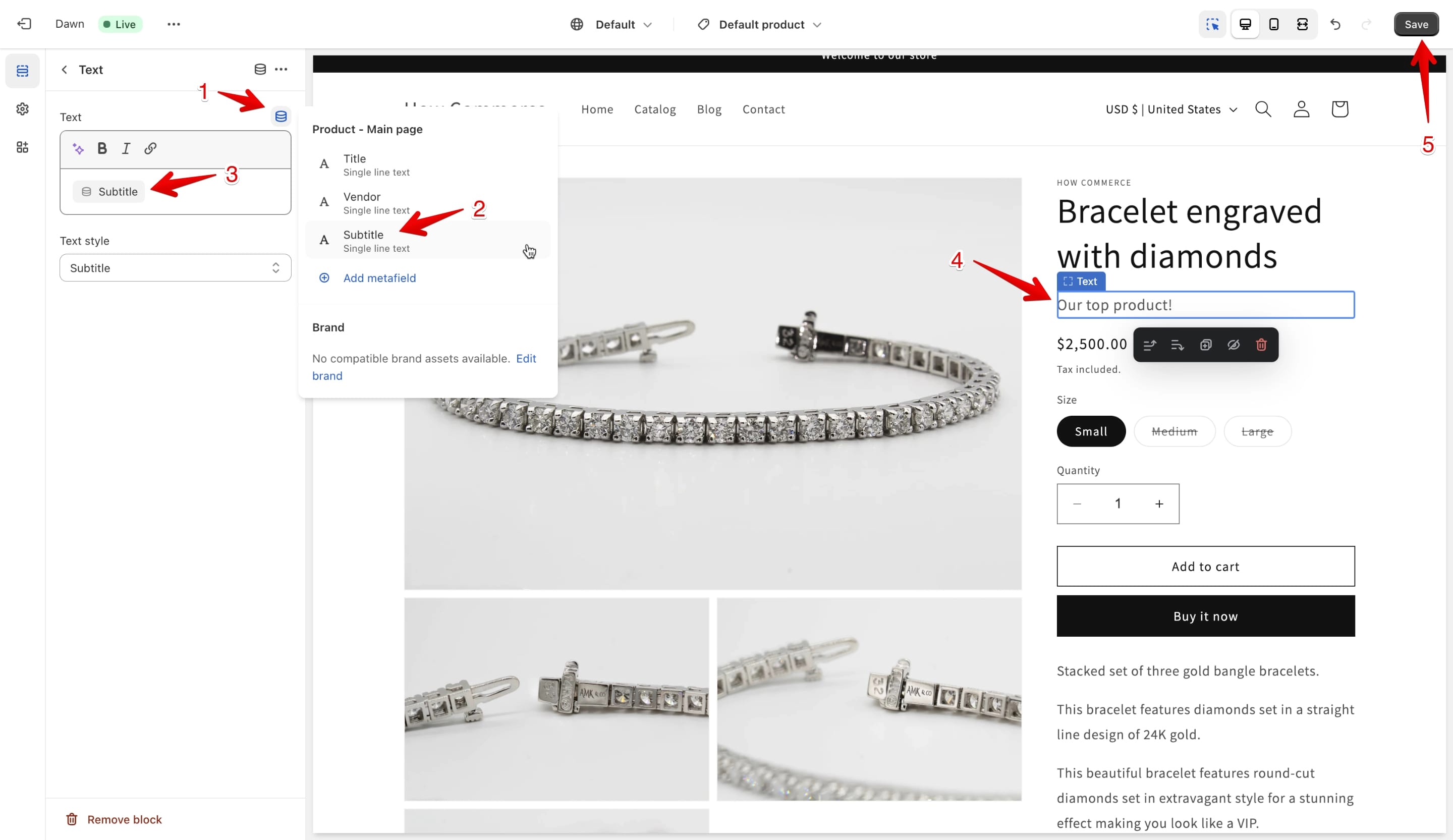Choose the Title metafield option
The height and width of the screenshot is (840, 1453).
point(427,165)
